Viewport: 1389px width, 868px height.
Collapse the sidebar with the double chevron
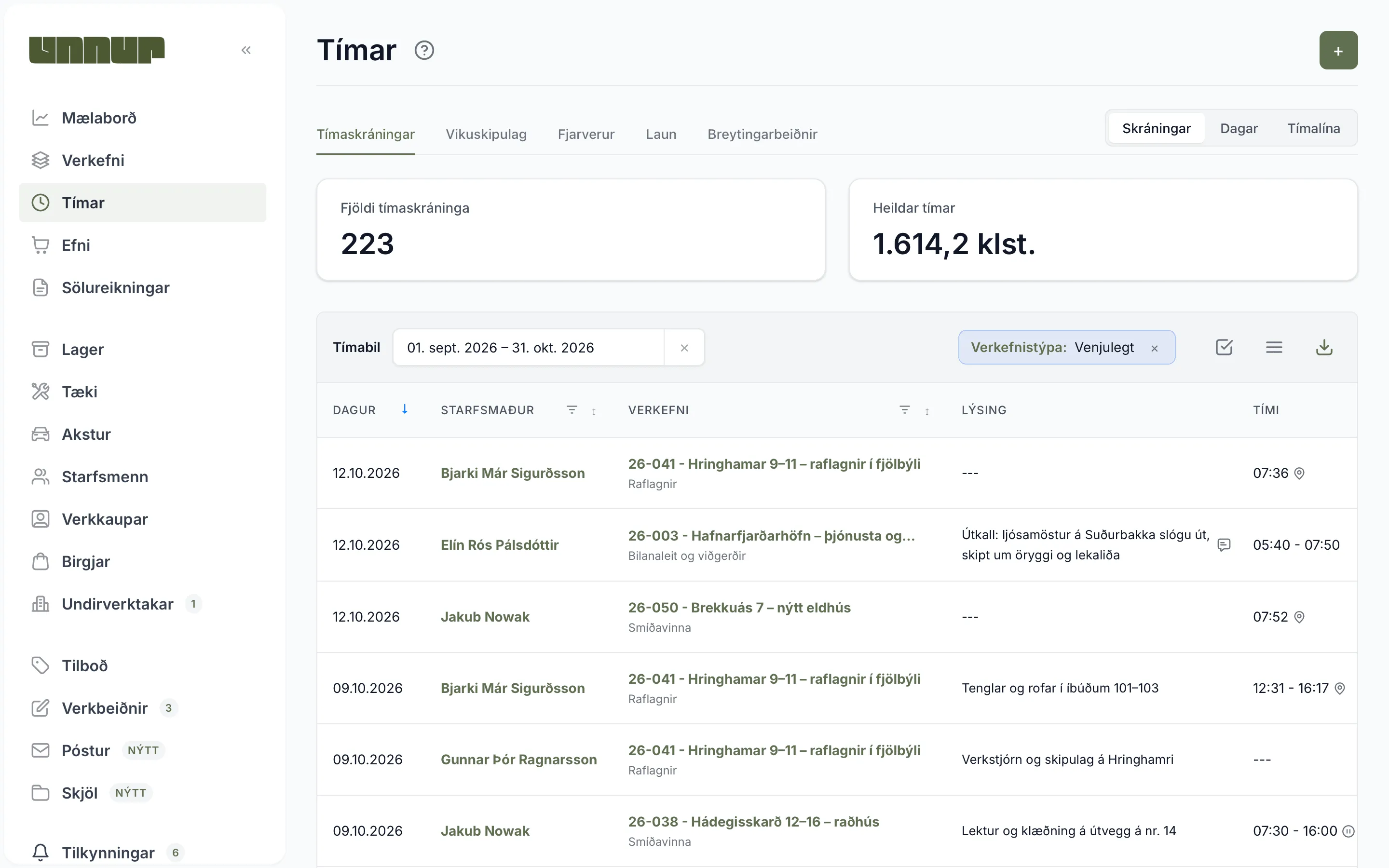pyautogui.click(x=246, y=50)
